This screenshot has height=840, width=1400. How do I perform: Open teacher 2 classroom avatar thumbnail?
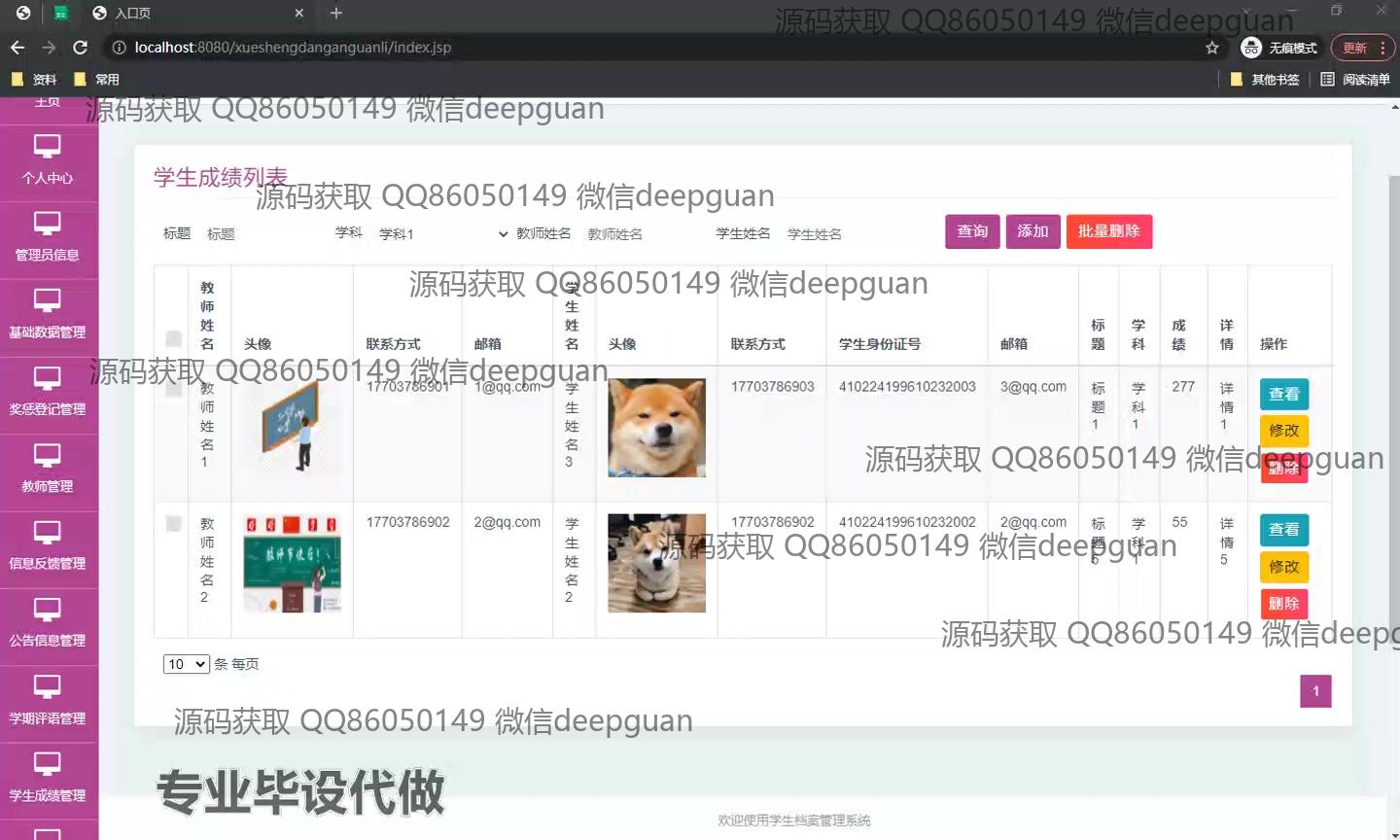[x=292, y=564]
